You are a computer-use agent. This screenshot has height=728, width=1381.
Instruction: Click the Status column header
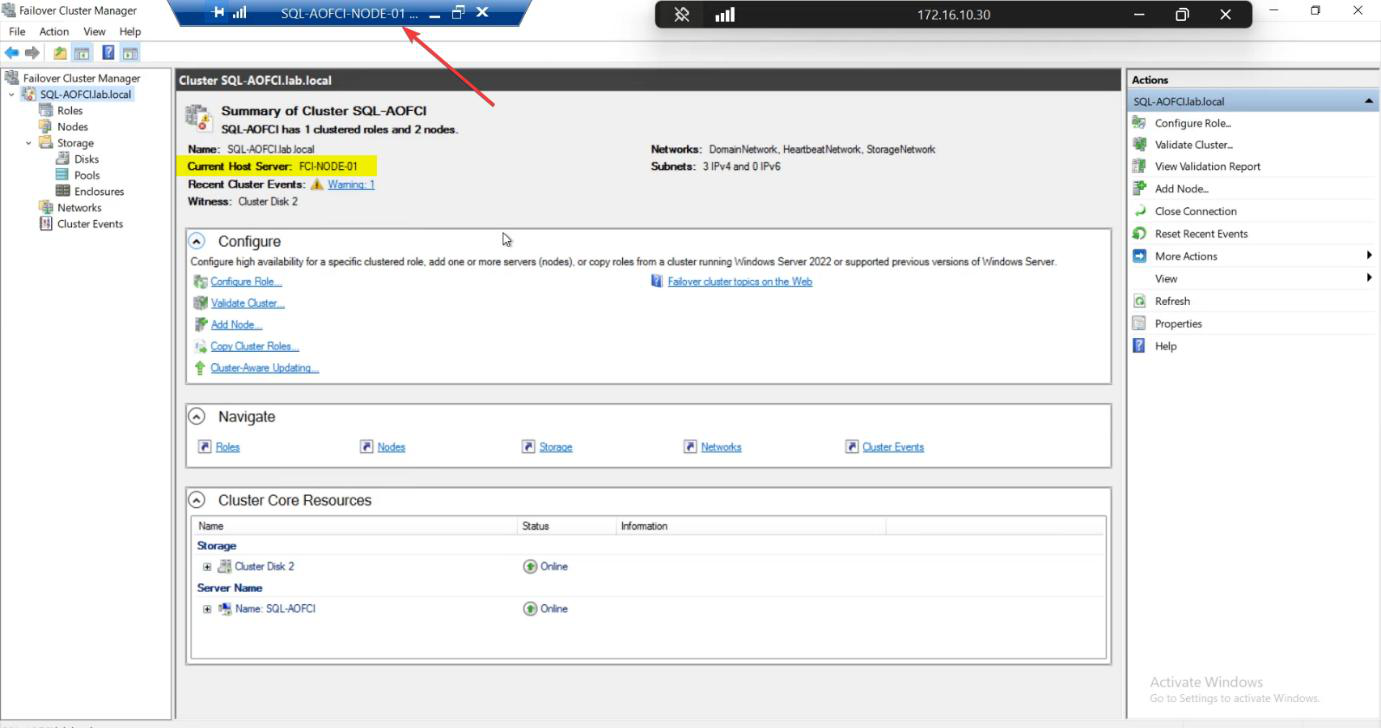pyautogui.click(x=565, y=526)
